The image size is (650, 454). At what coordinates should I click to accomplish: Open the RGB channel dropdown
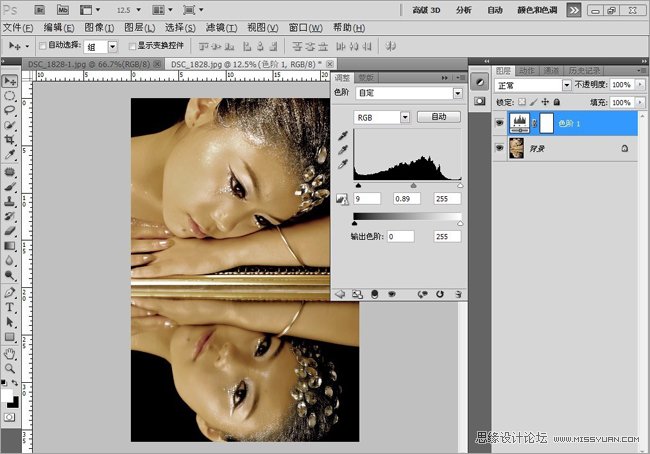(x=404, y=117)
